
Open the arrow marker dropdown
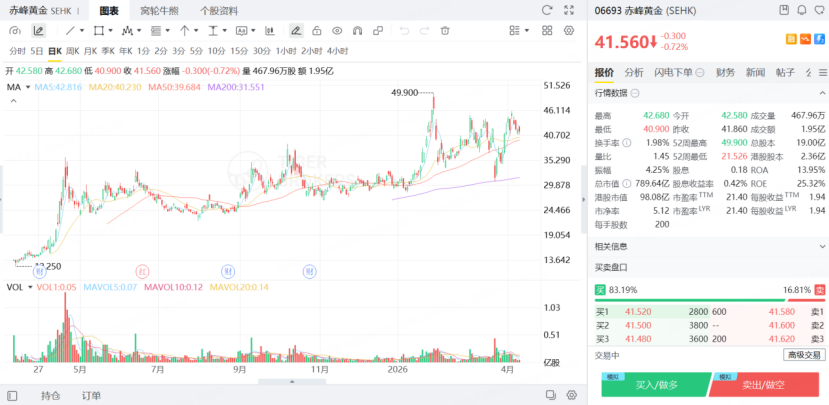196,31
